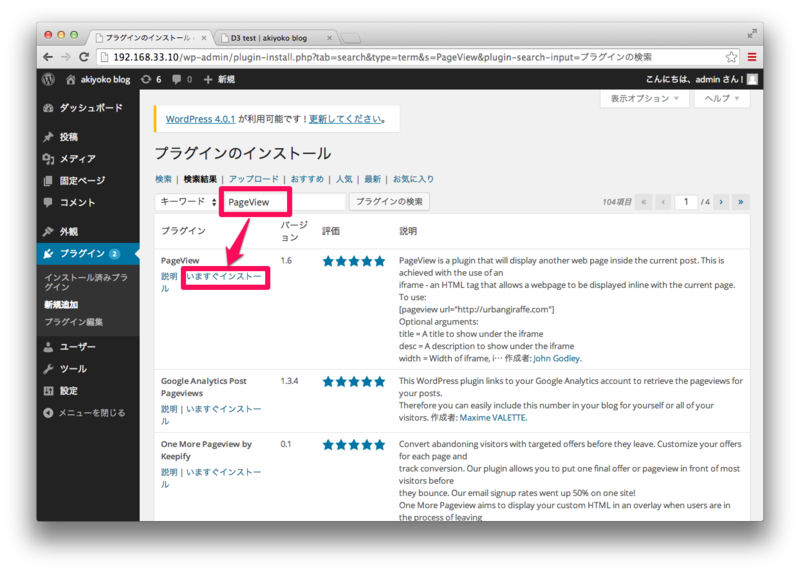Open ダッシュボード in sidebar

pyautogui.click(x=88, y=108)
